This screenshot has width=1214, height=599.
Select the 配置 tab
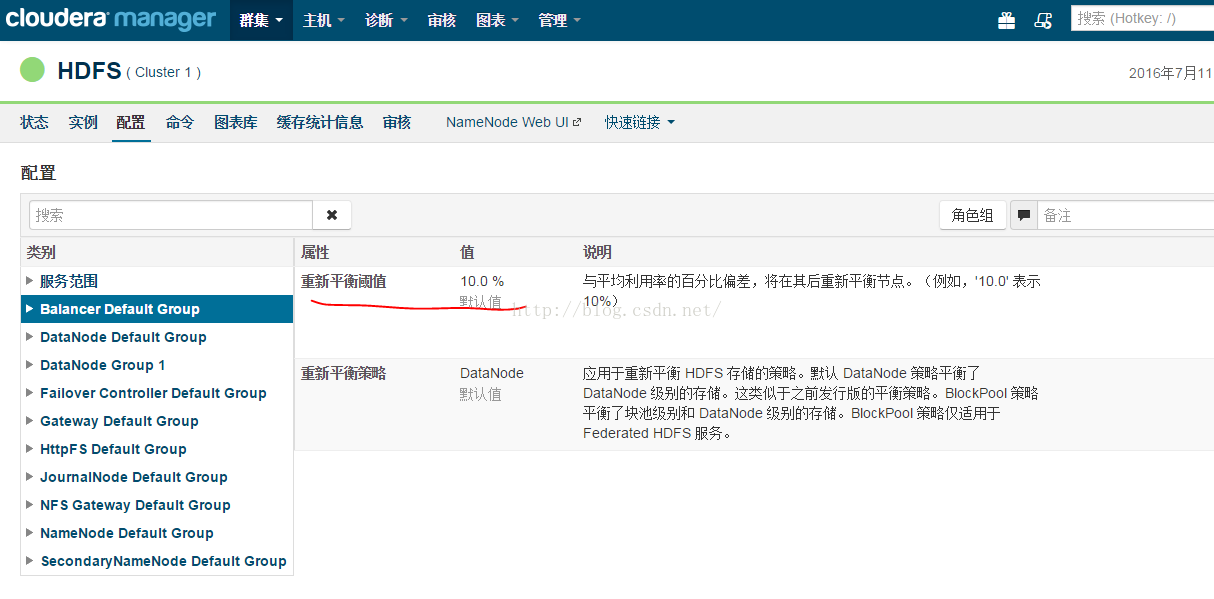[x=131, y=122]
